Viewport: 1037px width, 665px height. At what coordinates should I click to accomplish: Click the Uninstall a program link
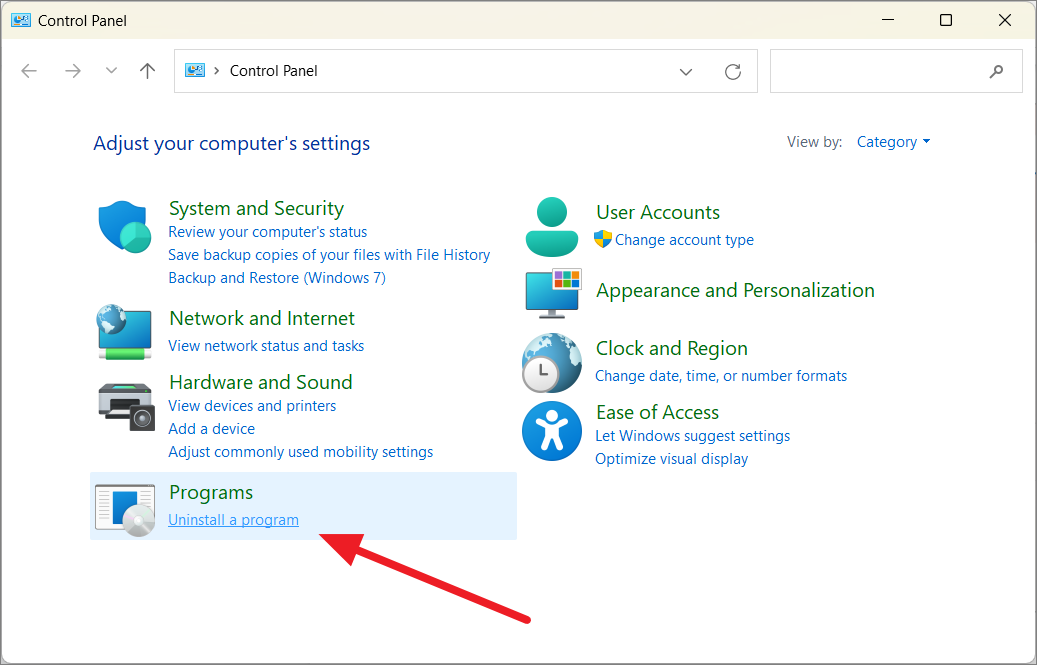233,520
